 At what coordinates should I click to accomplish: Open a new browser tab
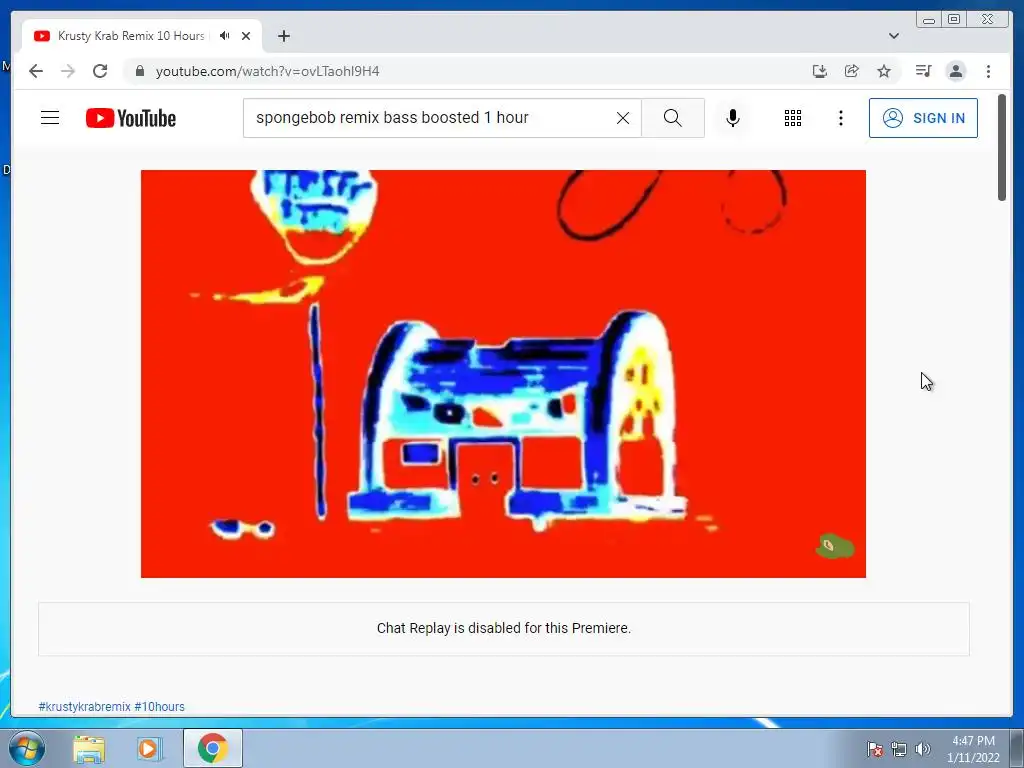[283, 36]
